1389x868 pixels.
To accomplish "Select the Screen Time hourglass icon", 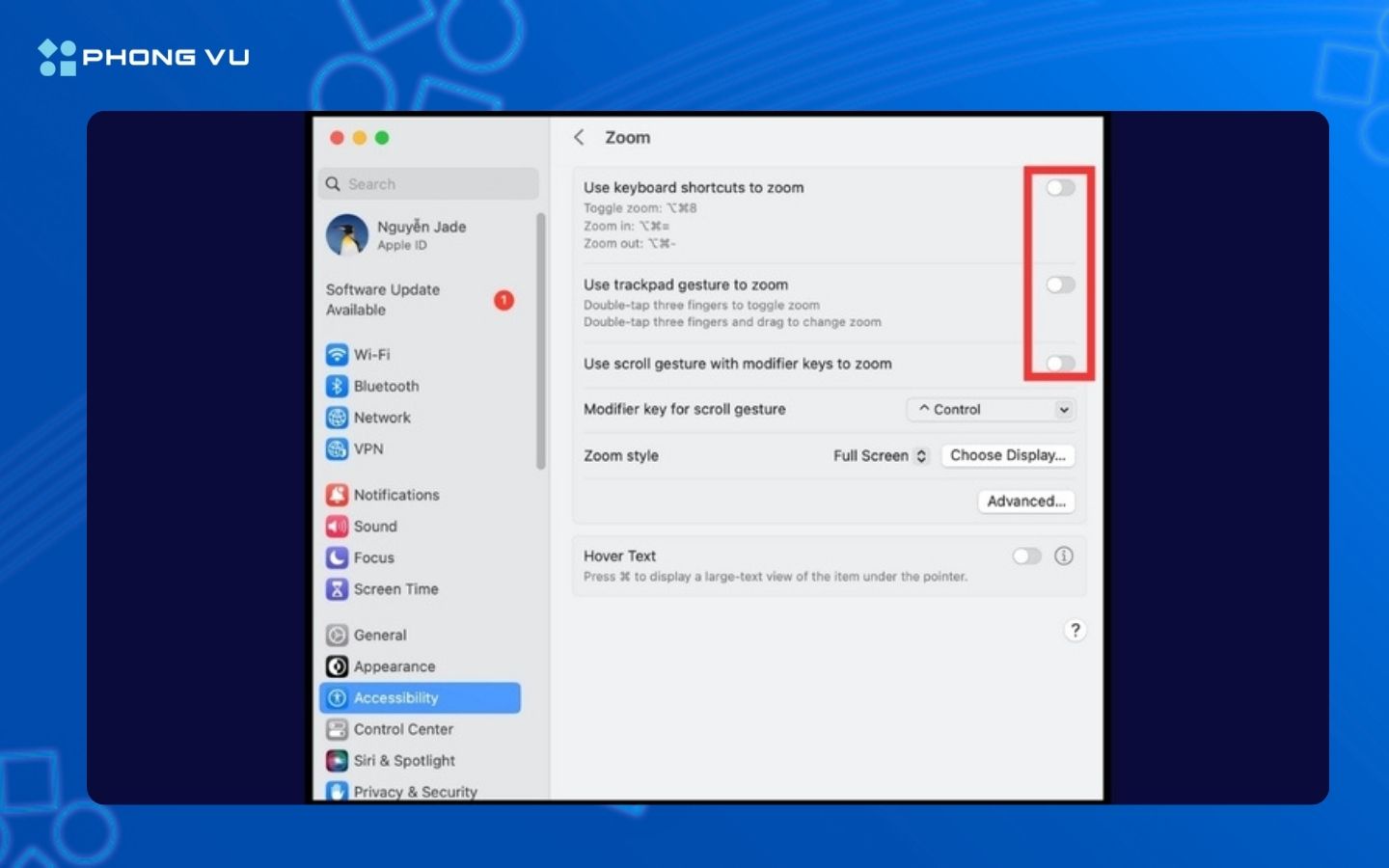I will coord(337,589).
